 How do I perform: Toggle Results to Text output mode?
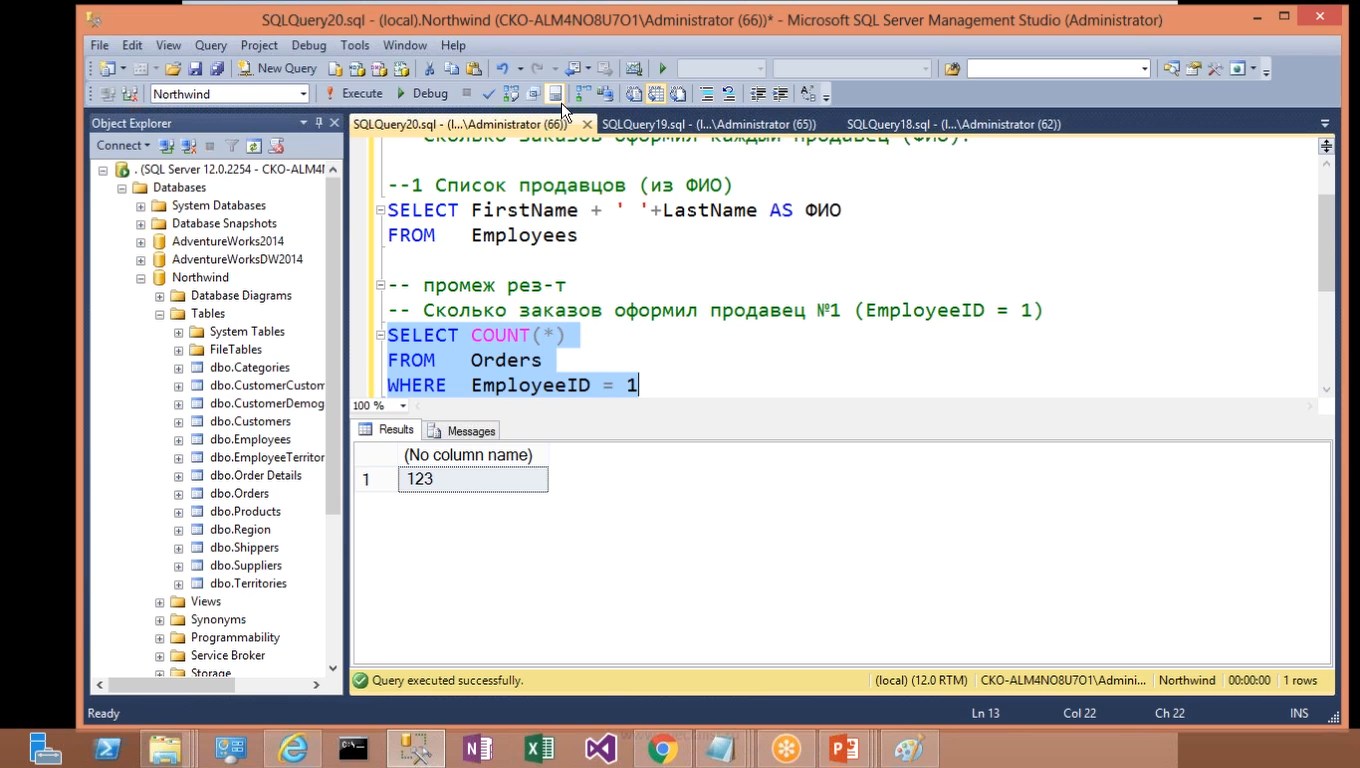click(x=633, y=94)
